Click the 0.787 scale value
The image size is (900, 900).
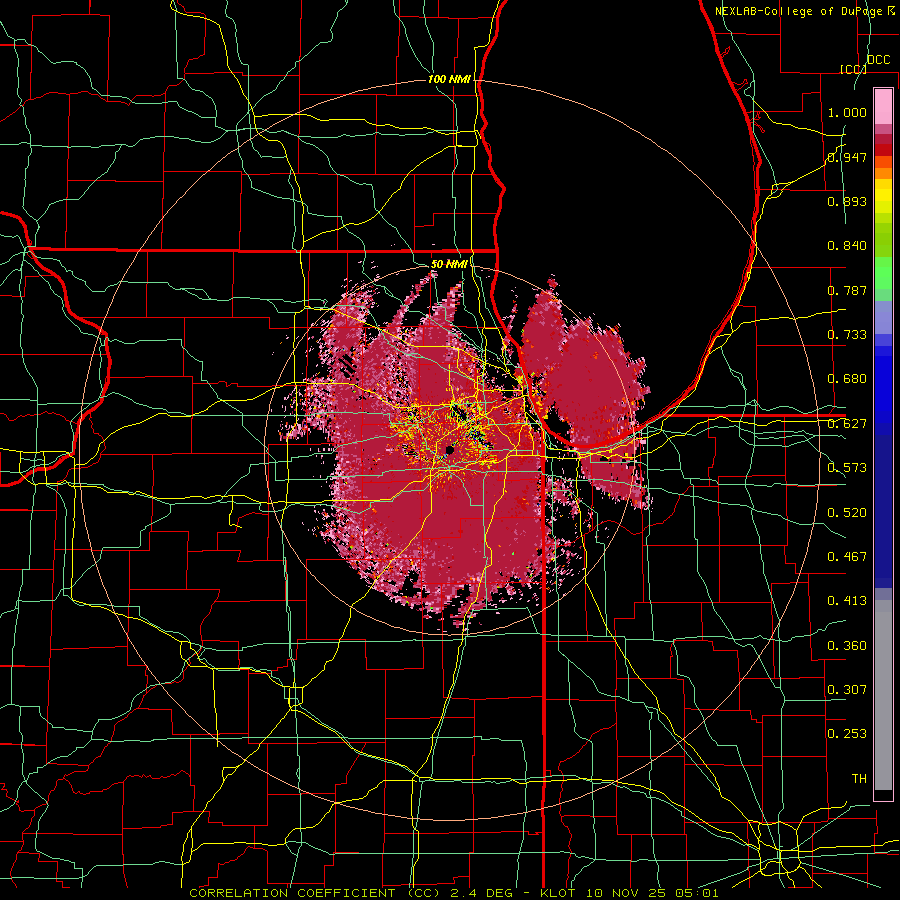point(847,290)
